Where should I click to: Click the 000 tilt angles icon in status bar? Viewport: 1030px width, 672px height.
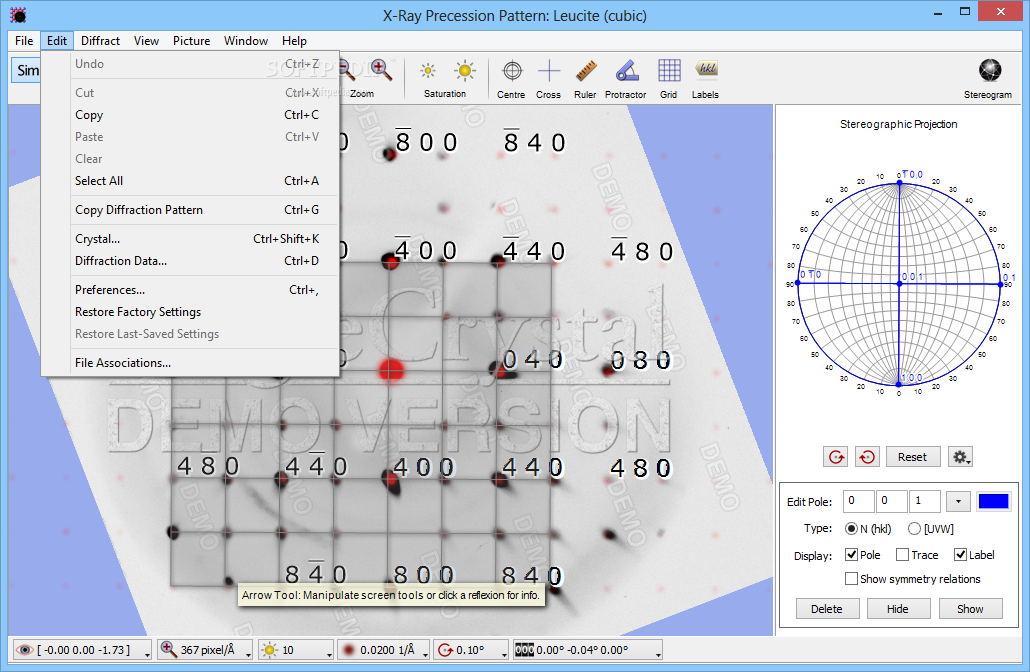(524, 650)
